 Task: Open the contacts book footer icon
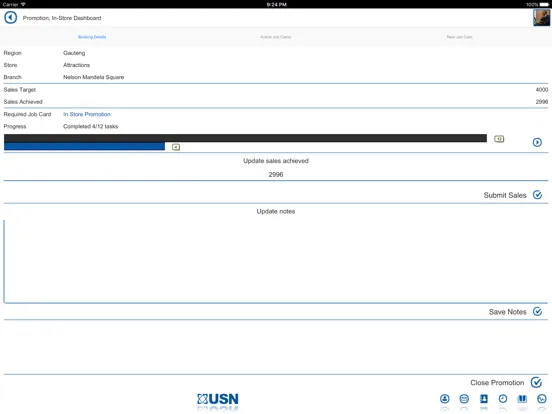(x=484, y=399)
